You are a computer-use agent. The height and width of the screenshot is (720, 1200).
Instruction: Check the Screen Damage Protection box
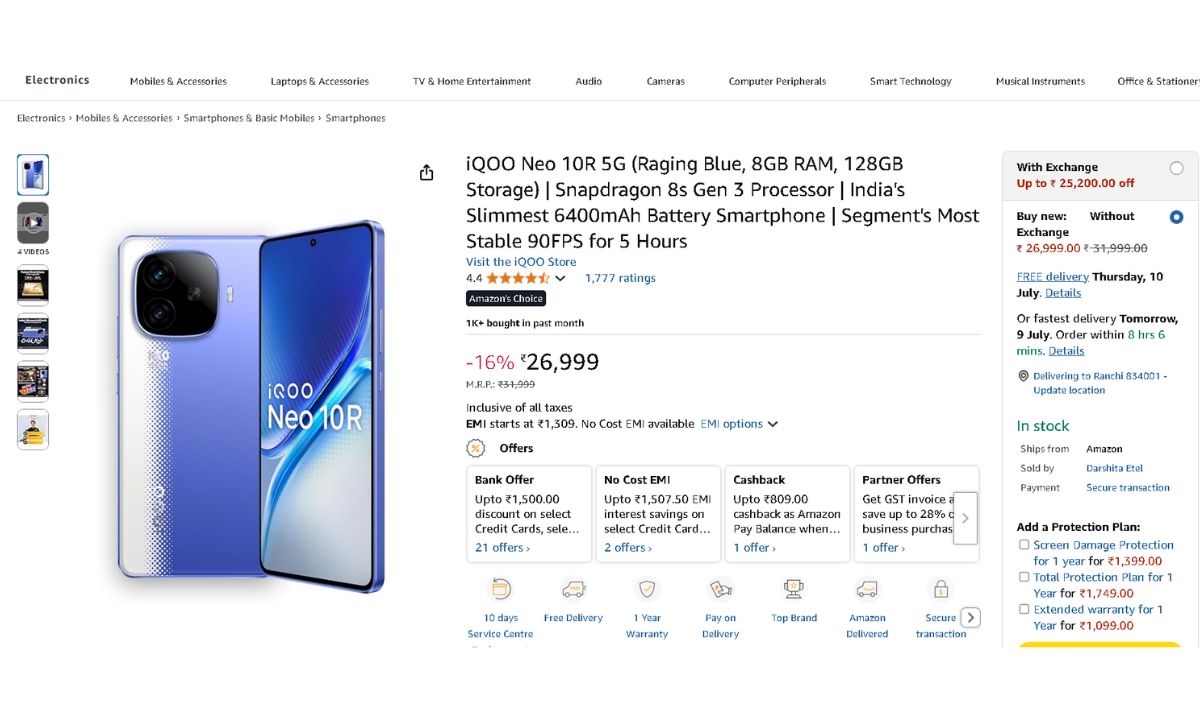[x=1024, y=545]
